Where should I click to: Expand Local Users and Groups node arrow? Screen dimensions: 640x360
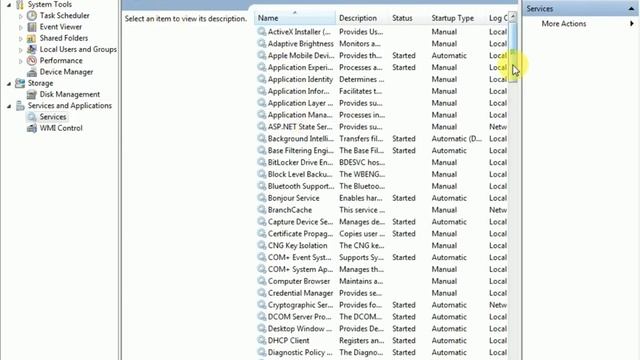(21, 50)
